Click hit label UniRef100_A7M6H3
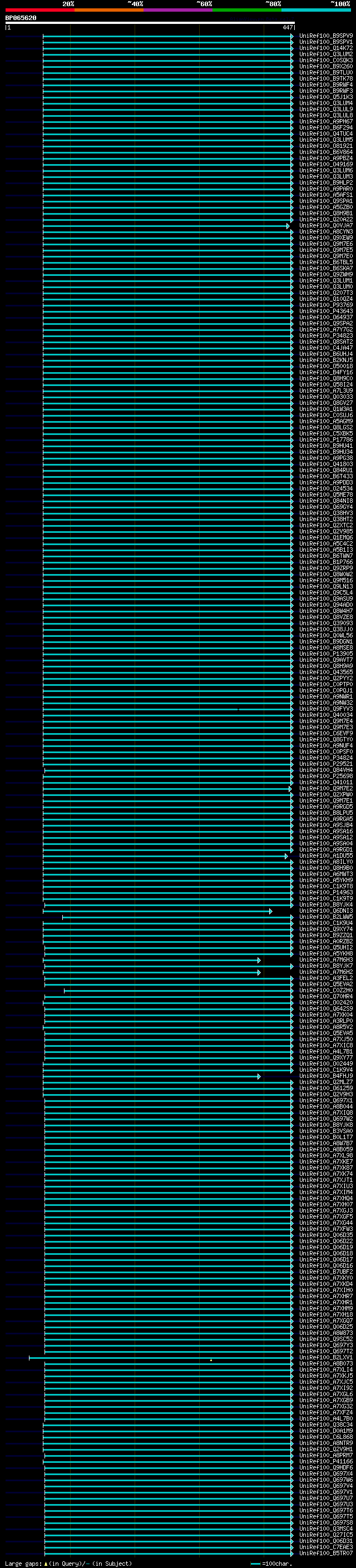 click(326, 960)
